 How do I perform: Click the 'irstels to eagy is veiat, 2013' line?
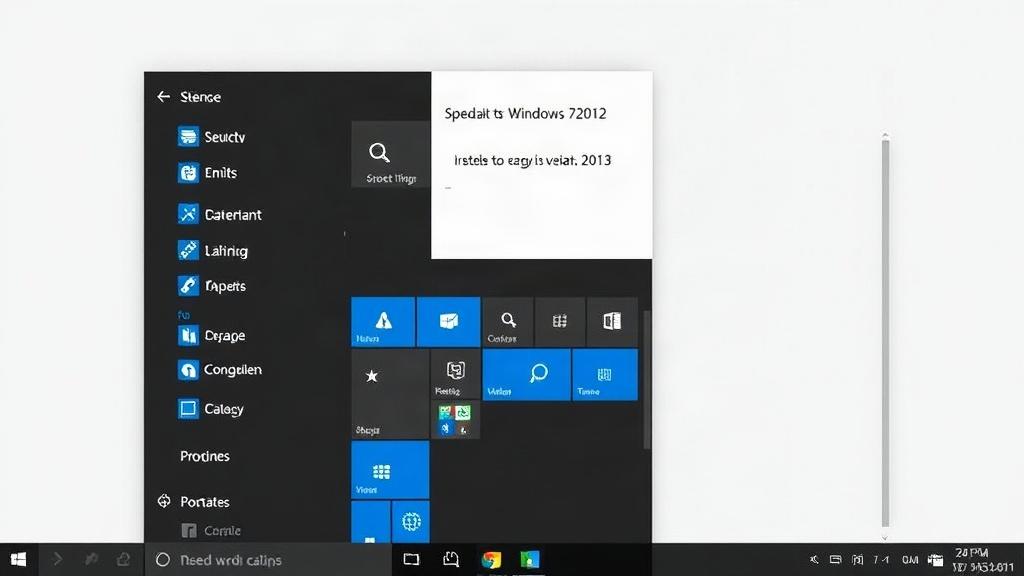(x=532, y=160)
